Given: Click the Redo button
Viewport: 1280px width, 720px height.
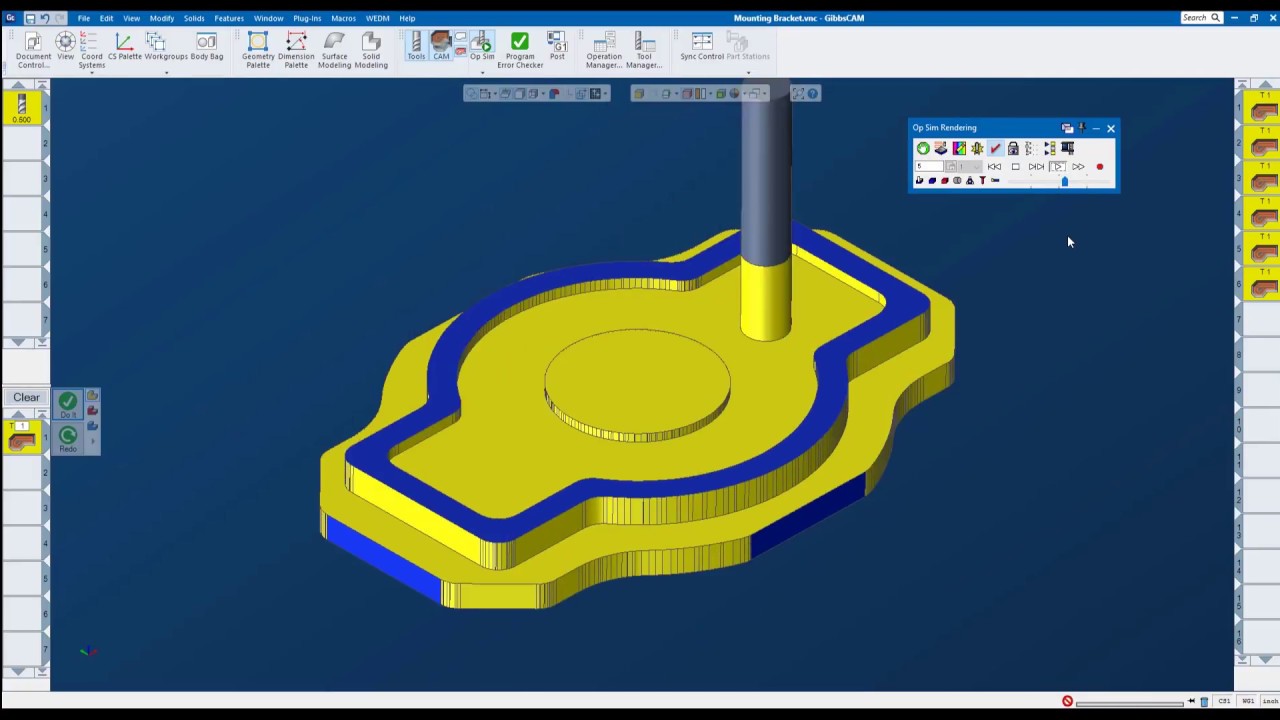Looking at the screenshot, I should (68, 438).
